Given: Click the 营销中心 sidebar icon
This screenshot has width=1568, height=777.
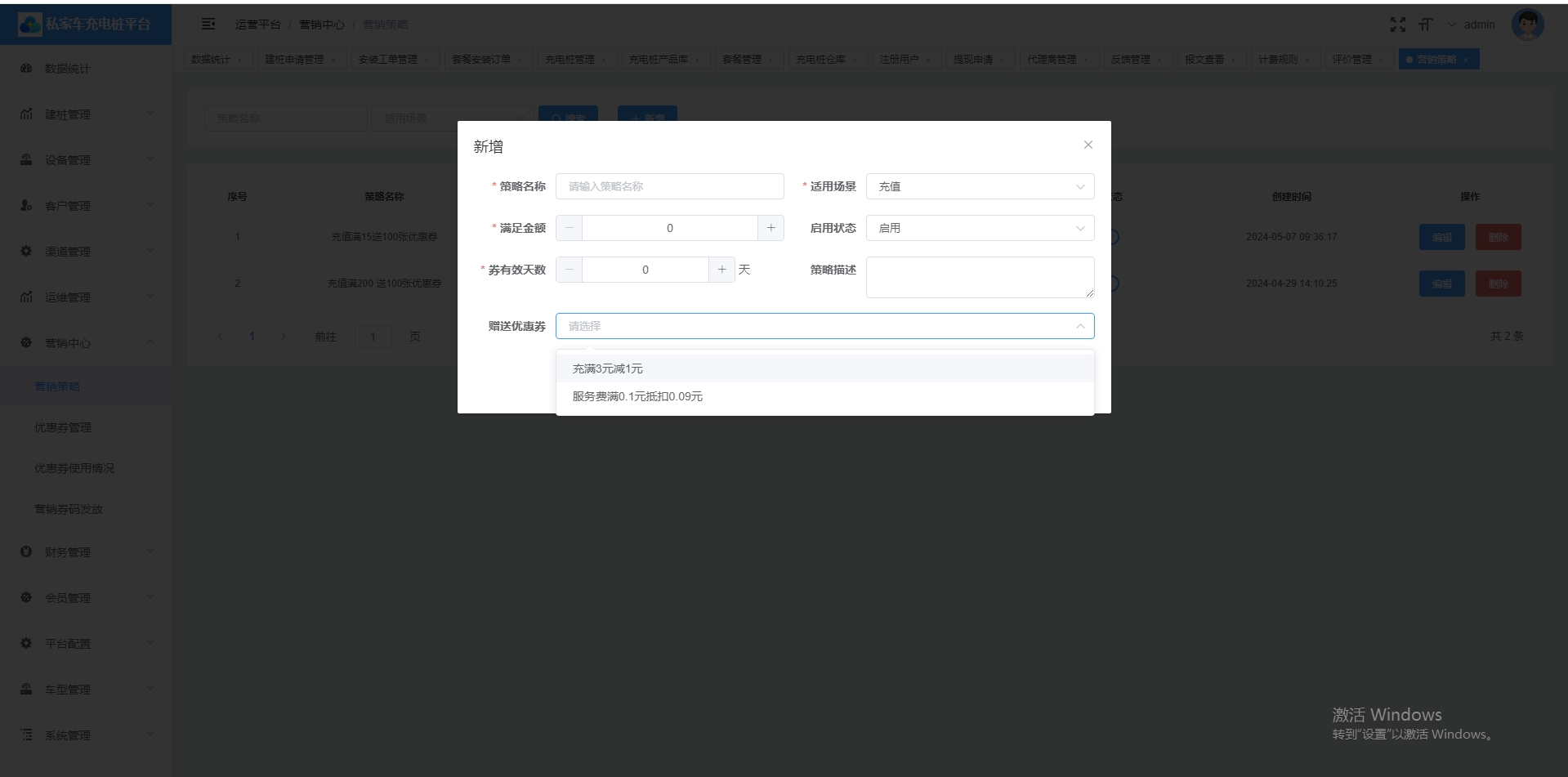Looking at the screenshot, I should coord(26,343).
